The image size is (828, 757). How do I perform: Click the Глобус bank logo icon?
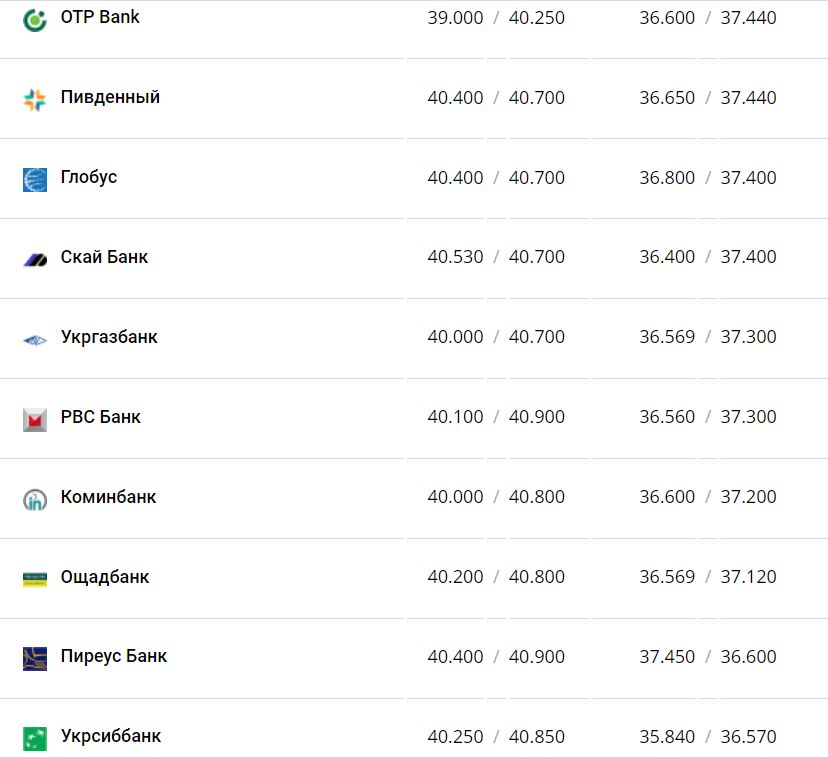coord(35,179)
